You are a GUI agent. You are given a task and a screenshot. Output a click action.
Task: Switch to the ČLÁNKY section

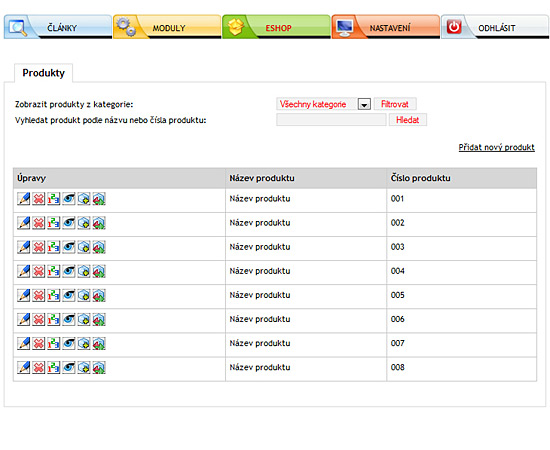pos(58,27)
